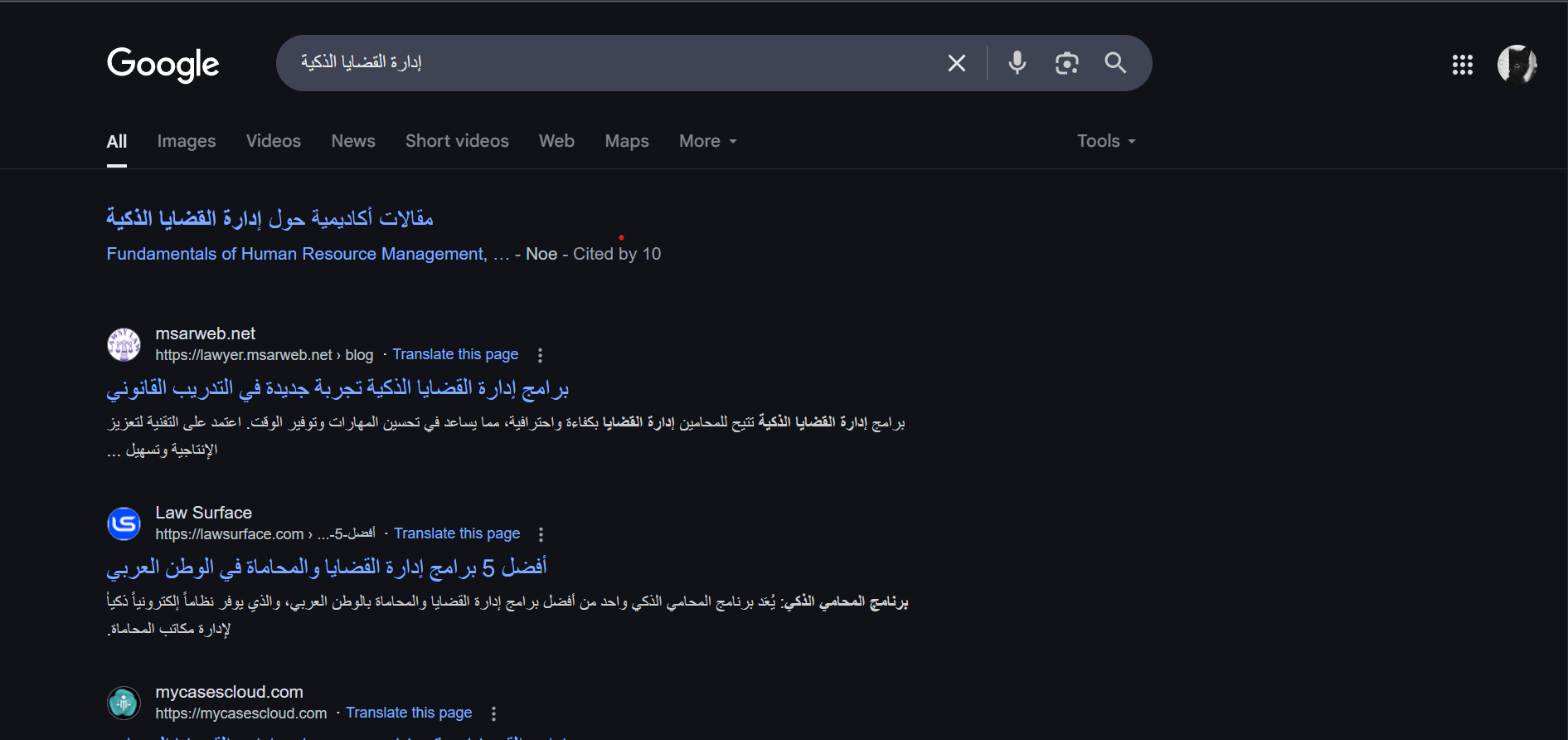This screenshot has width=1568, height=740.
Task: Open the msarweb.net result title link
Action: point(337,388)
